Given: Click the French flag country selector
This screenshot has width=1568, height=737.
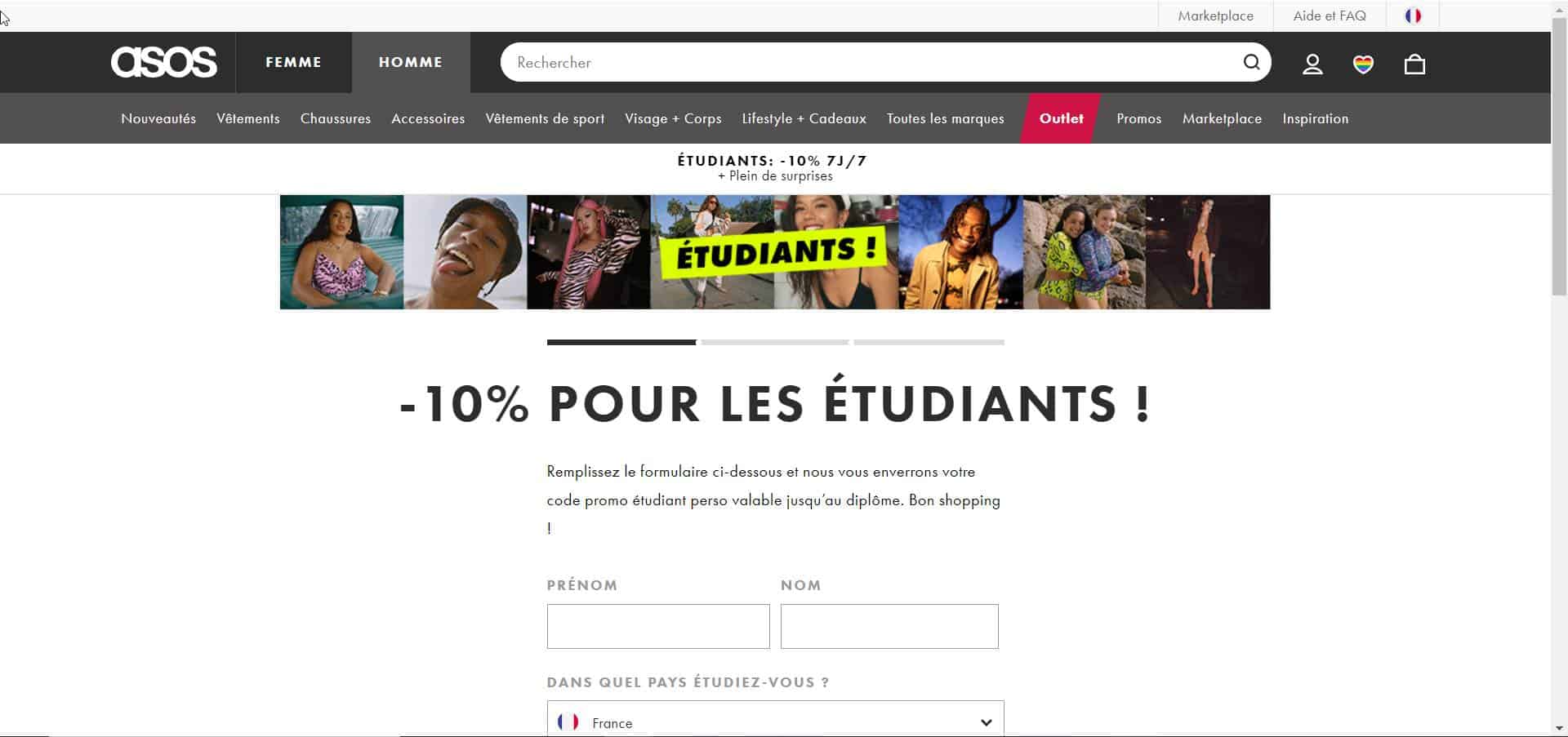Looking at the screenshot, I should [x=1413, y=16].
